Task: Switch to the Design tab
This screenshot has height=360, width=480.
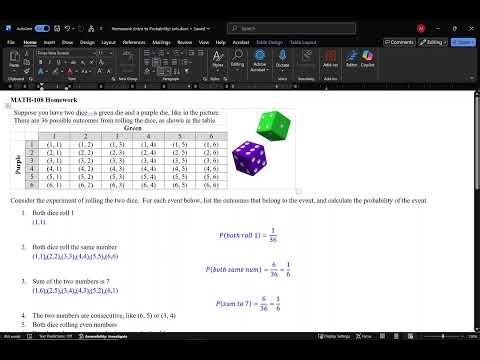Action: pyautogui.click(x=87, y=42)
